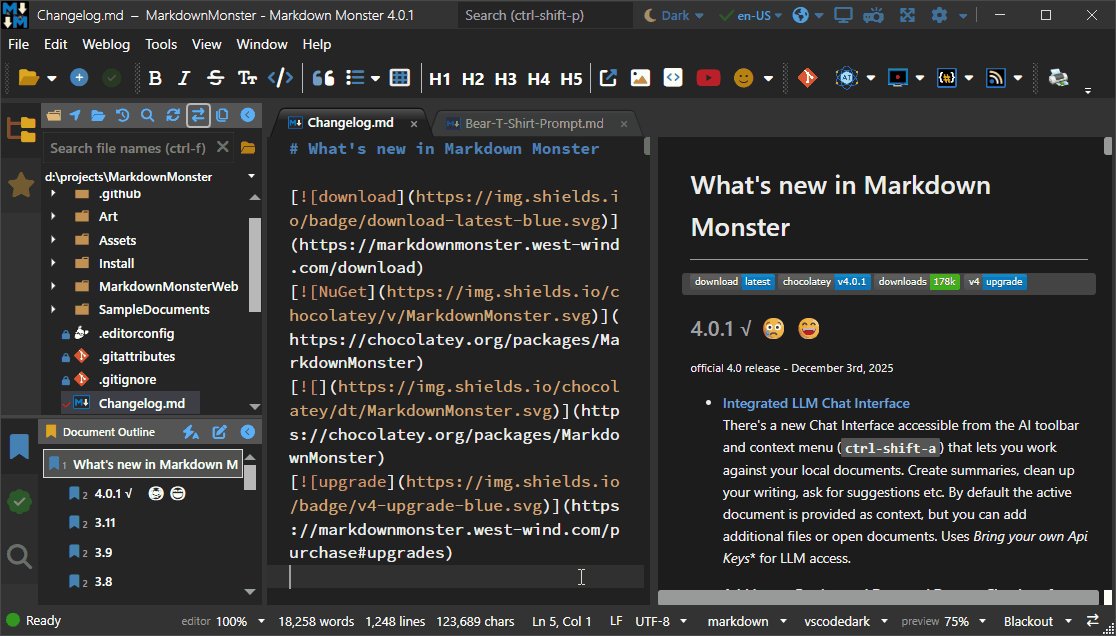The image size is (1116, 636).
Task: Click the v4 upgrade badge in preview
Action: [996, 282]
